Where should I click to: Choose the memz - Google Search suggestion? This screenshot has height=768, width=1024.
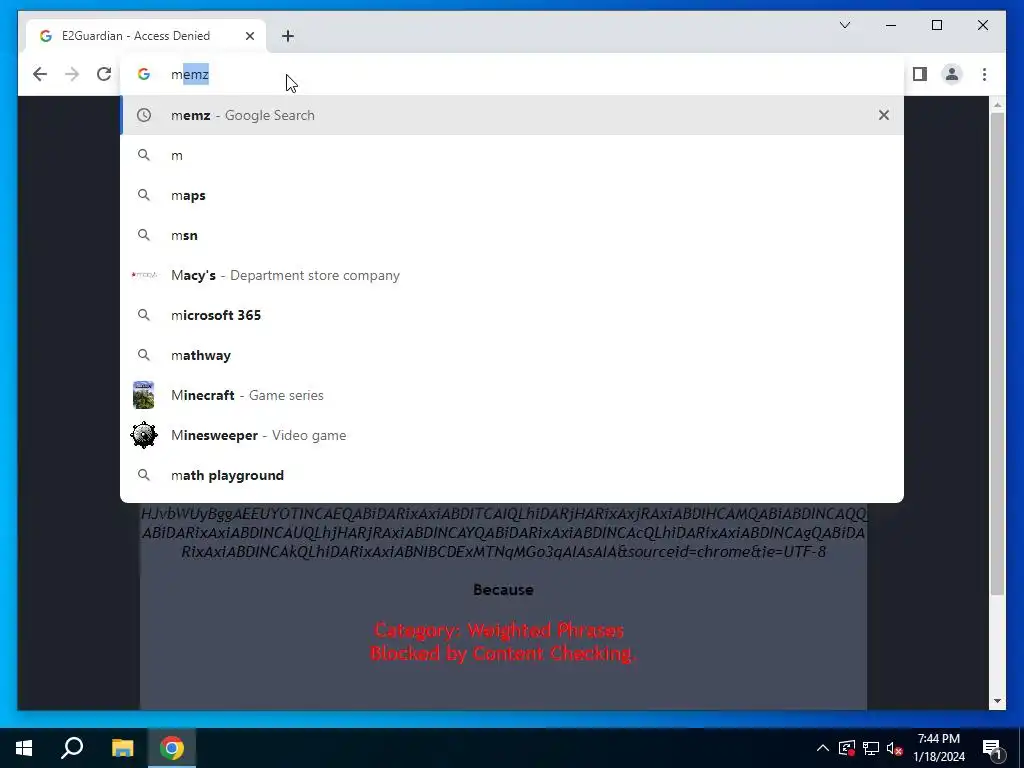[512, 115]
